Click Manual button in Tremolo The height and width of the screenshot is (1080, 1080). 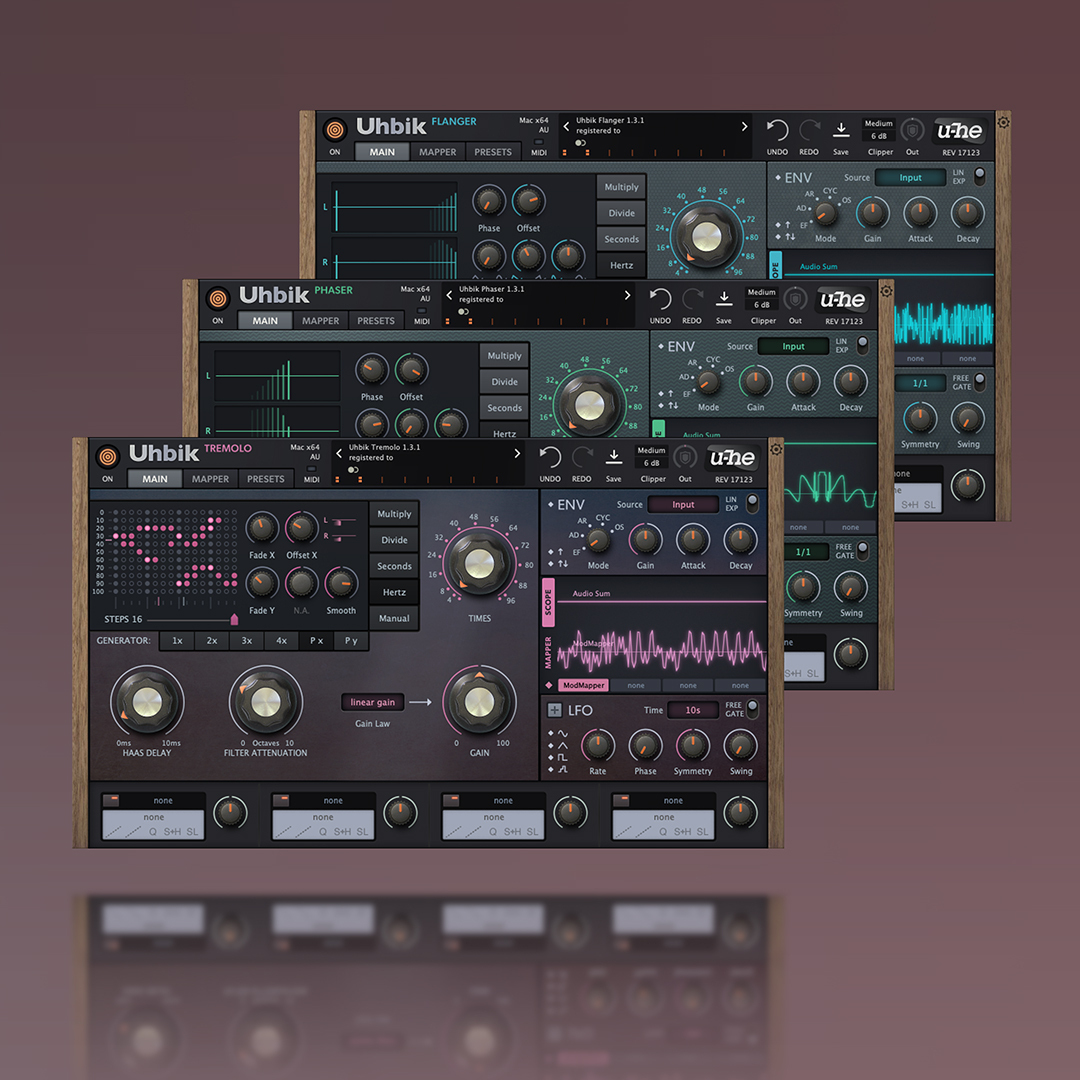[394, 619]
